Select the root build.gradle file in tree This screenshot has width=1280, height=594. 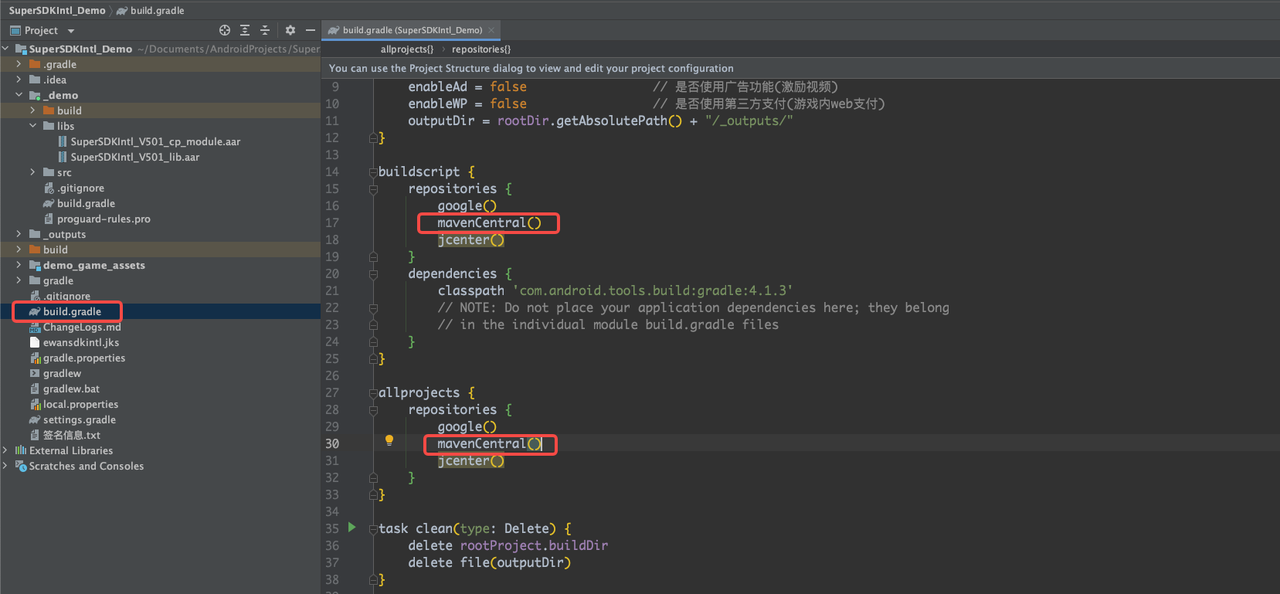pos(72,312)
